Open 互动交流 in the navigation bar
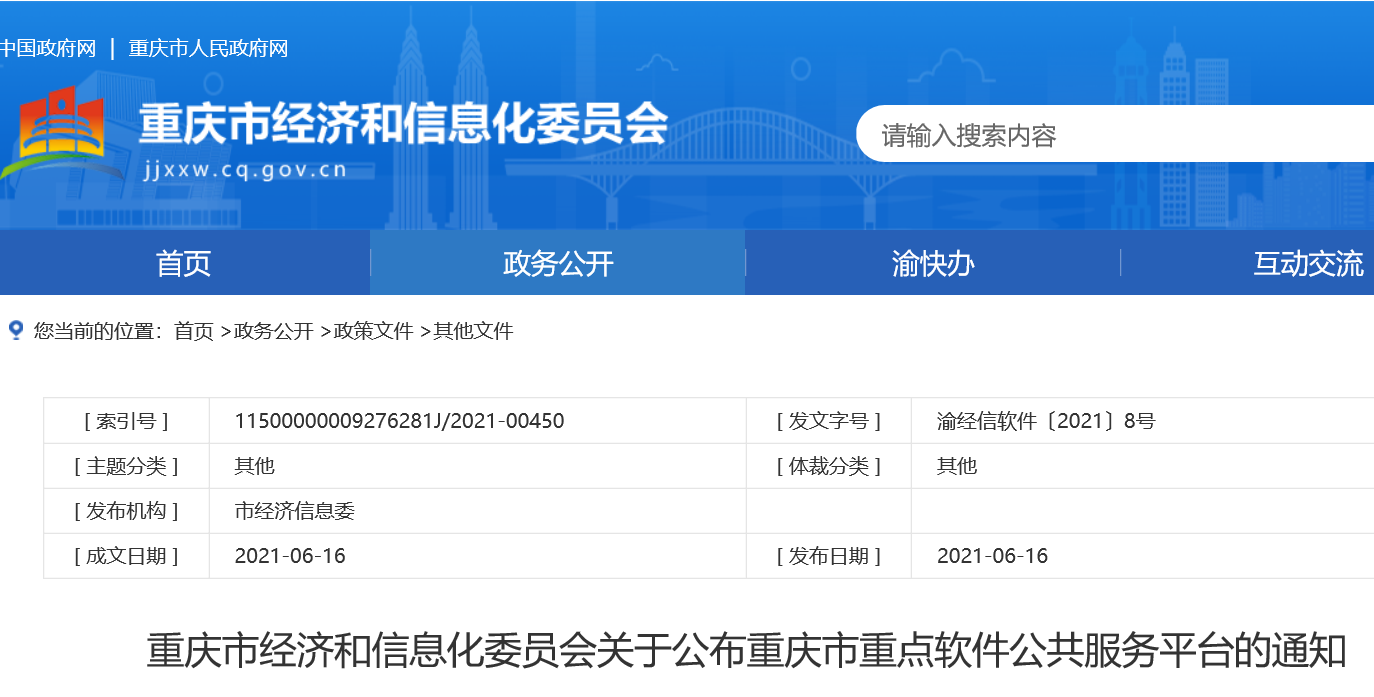The height and width of the screenshot is (697, 1374). [1308, 264]
